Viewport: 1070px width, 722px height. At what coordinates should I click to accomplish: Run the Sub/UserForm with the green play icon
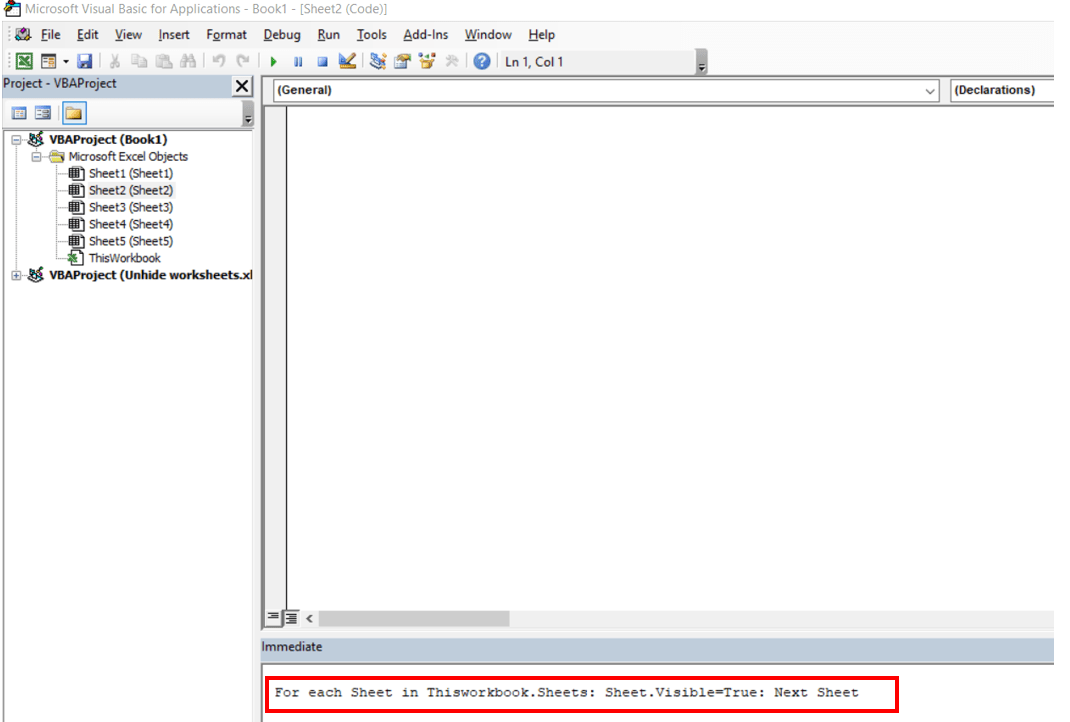tap(273, 60)
